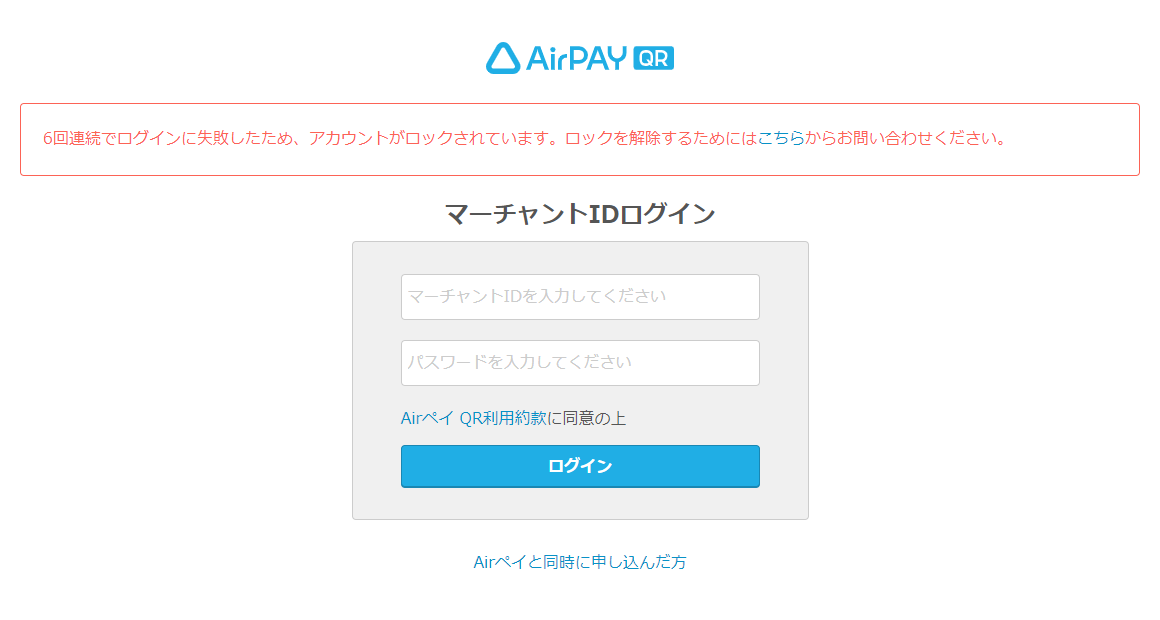Viewport: 1160px width, 620px height.
Task: Click the に同意の上 text
Action: [x=587, y=418]
